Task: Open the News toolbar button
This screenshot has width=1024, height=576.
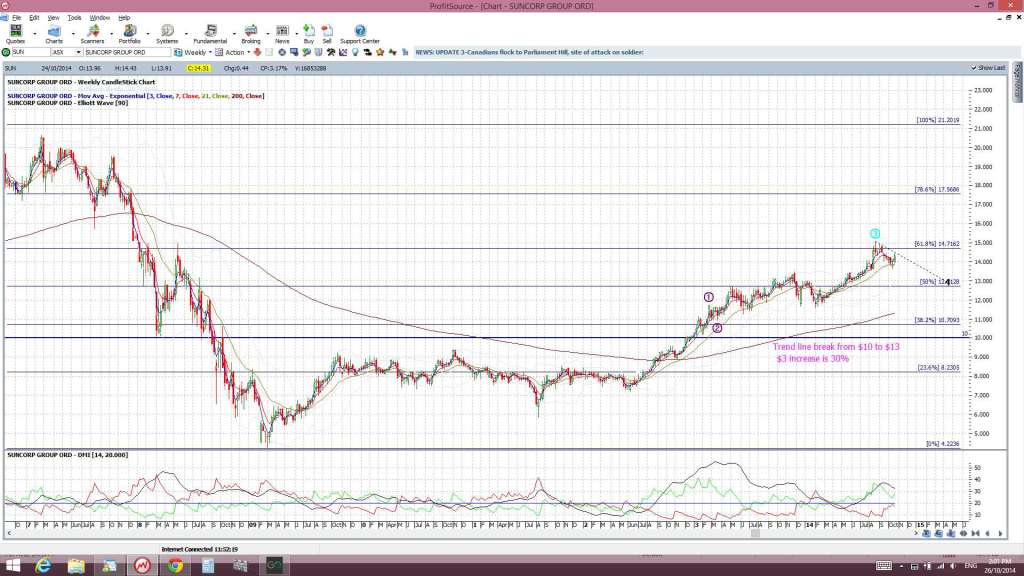Action: 282,34
